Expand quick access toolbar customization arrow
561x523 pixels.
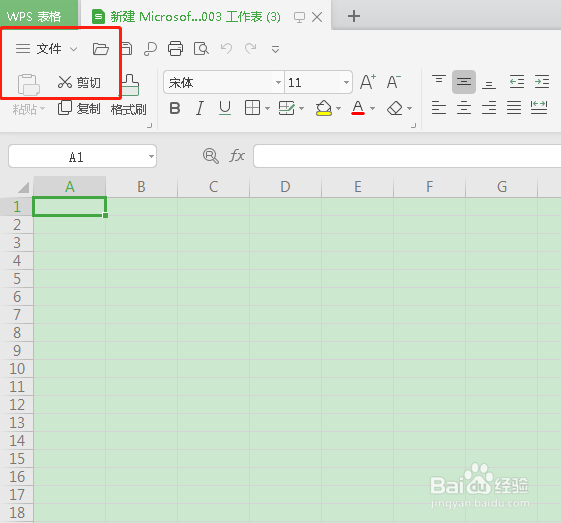click(275, 49)
